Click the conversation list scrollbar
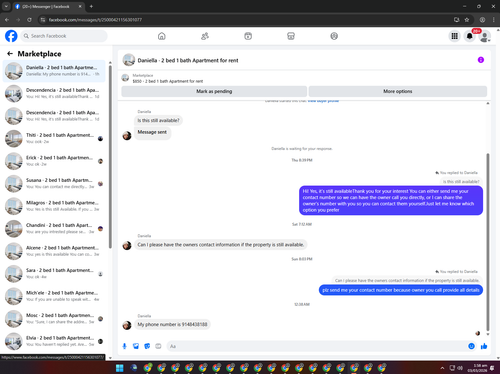 click(x=110, y=157)
